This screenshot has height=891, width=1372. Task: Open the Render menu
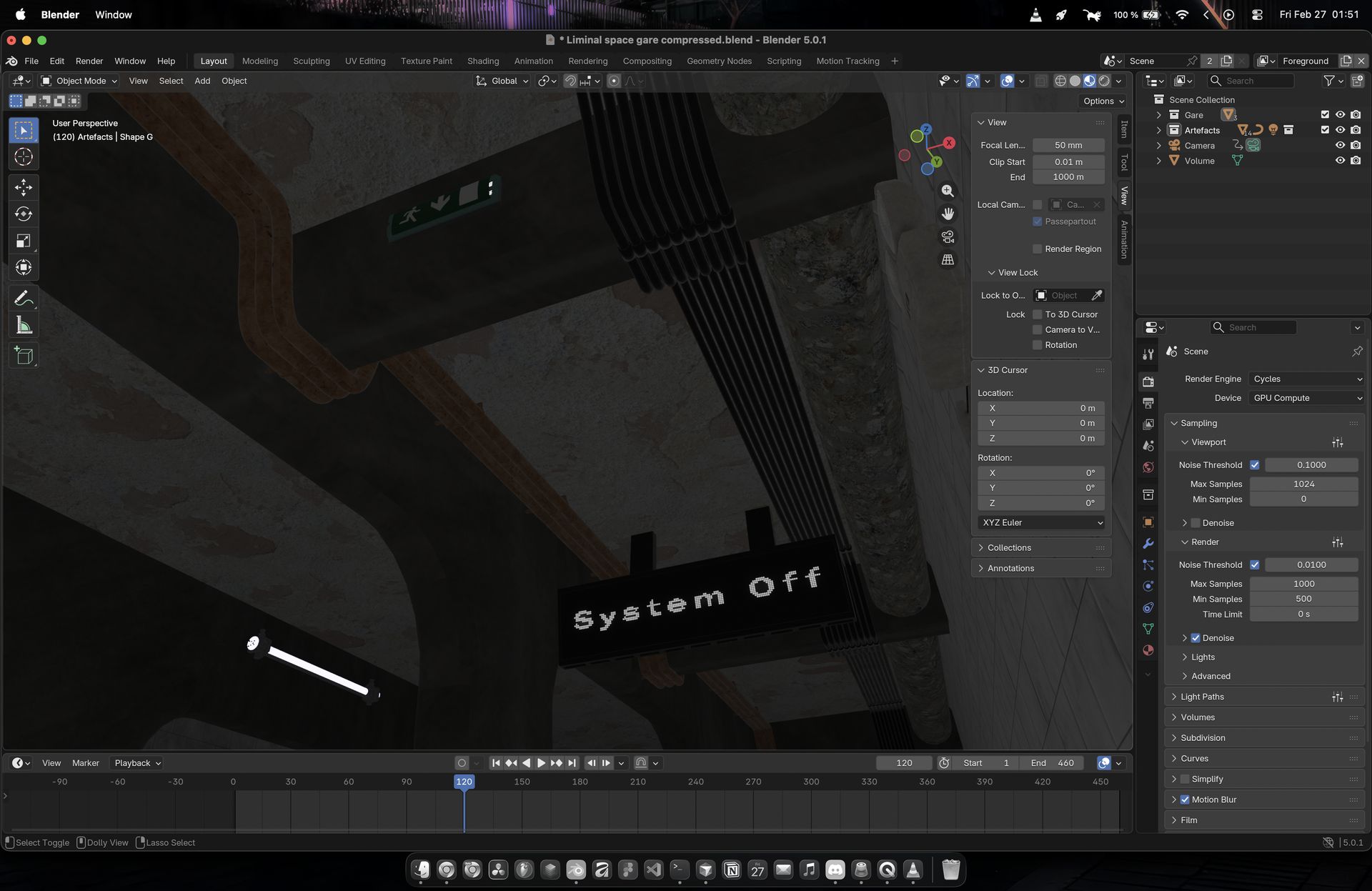(x=89, y=61)
